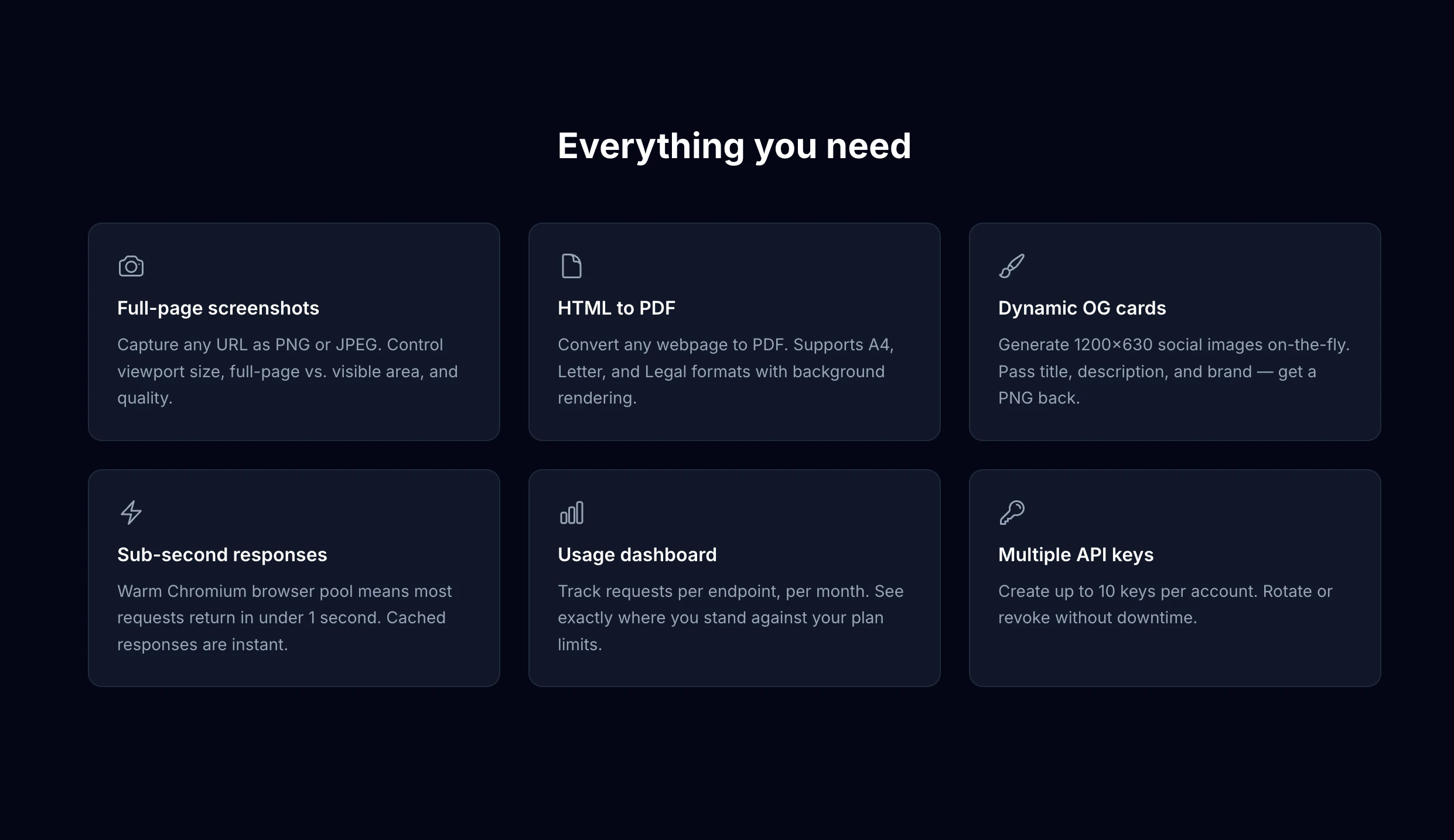Click the bar chart icon

(571, 513)
